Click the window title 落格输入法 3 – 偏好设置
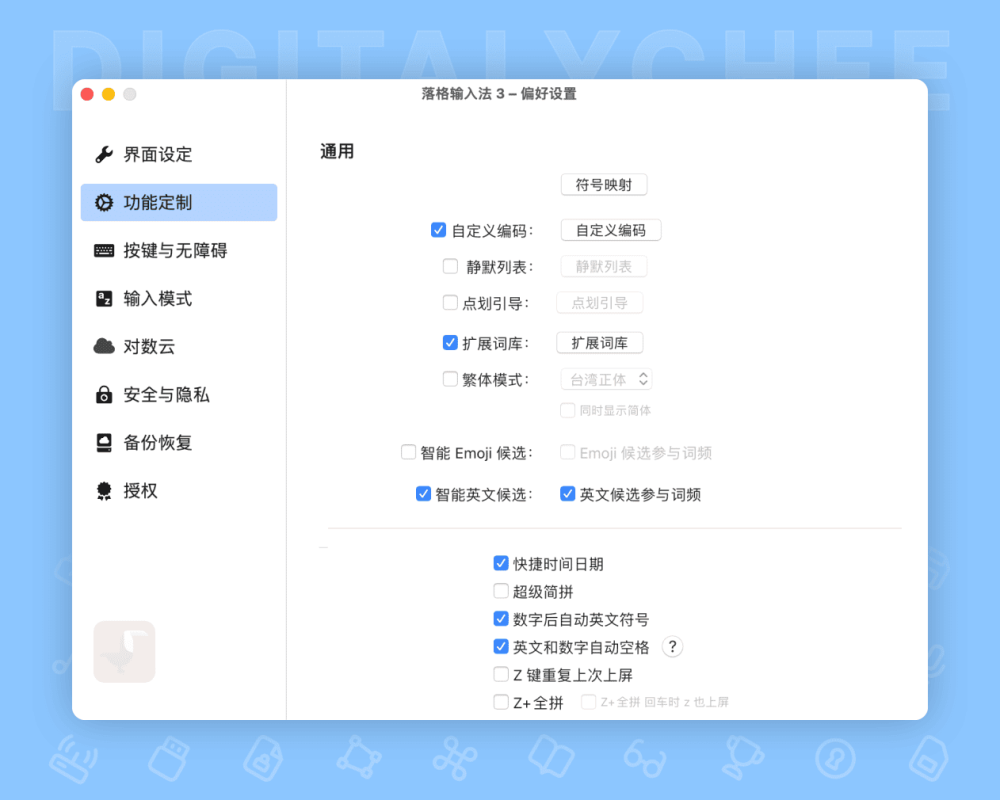The height and width of the screenshot is (800, 1000). 499,94
